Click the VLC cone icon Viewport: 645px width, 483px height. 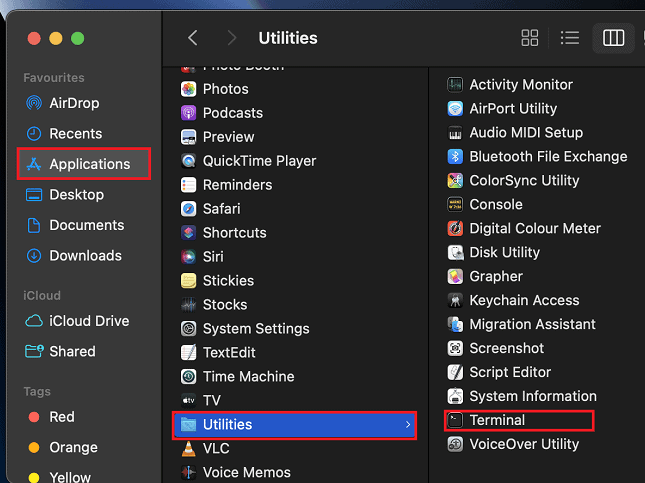point(189,449)
